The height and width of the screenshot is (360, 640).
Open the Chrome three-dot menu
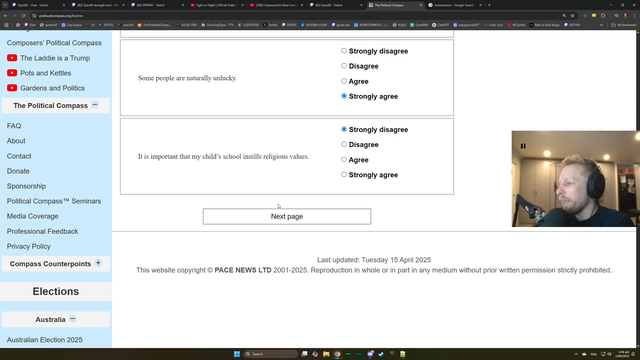tap(635, 16)
